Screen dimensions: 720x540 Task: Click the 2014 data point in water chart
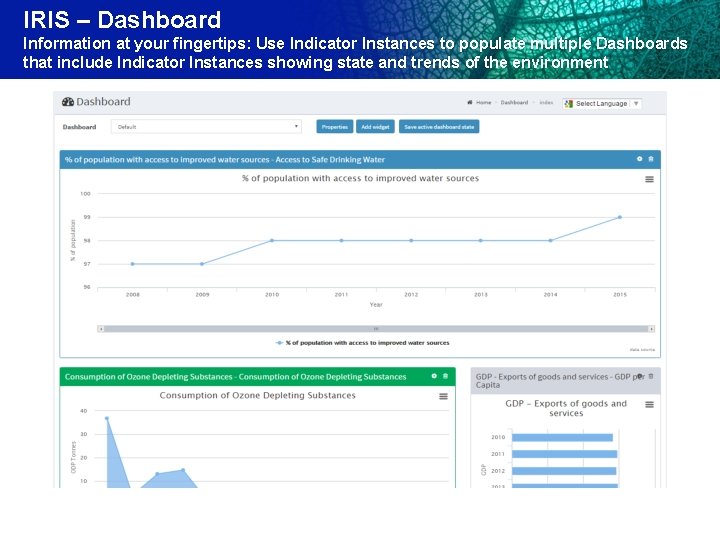551,241
